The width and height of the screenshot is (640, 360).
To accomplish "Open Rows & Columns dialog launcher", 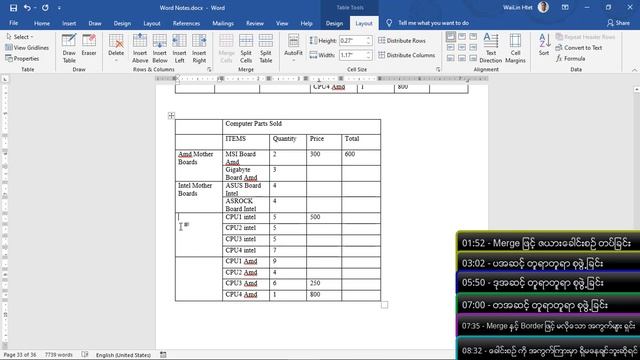I will pyautogui.click(x=209, y=70).
